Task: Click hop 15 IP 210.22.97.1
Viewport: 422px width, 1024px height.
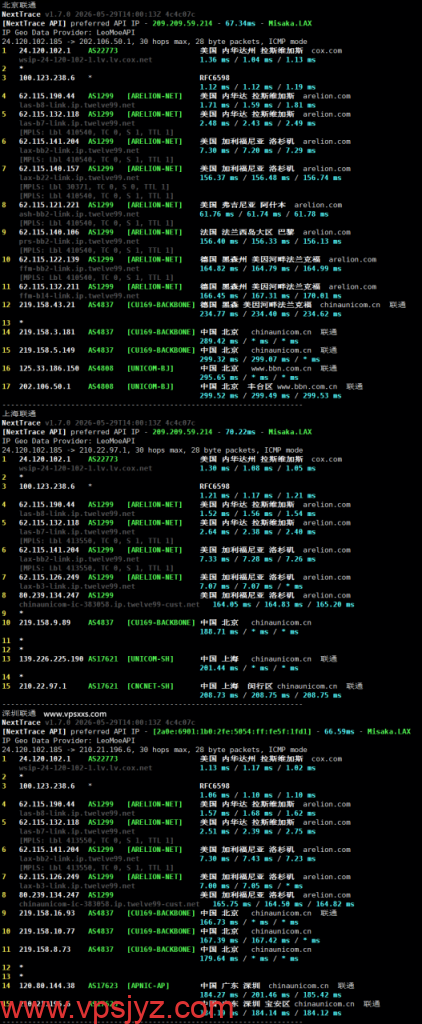Action: coord(43,686)
